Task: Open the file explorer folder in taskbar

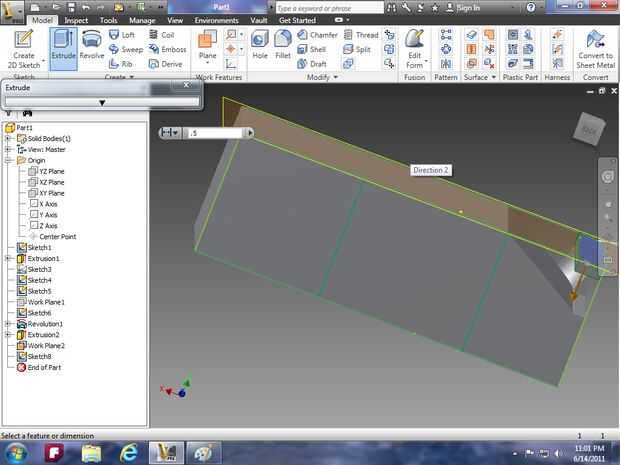Action: pos(92,453)
